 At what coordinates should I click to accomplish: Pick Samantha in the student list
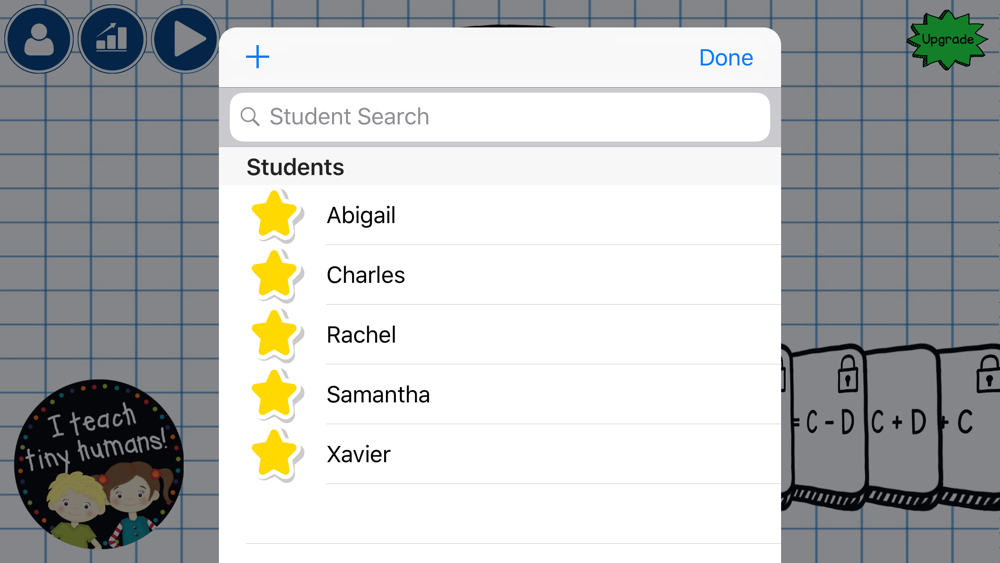pos(500,395)
